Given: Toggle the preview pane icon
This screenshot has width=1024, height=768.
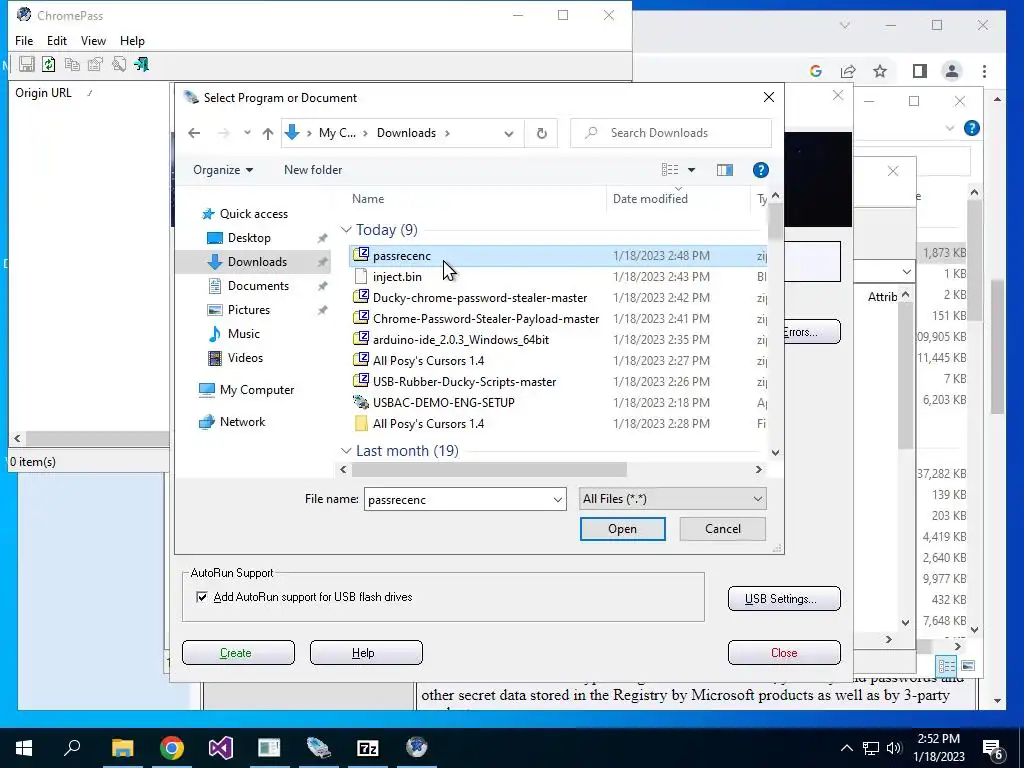Looking at the screenshot, I should click(x=725, y=170).
